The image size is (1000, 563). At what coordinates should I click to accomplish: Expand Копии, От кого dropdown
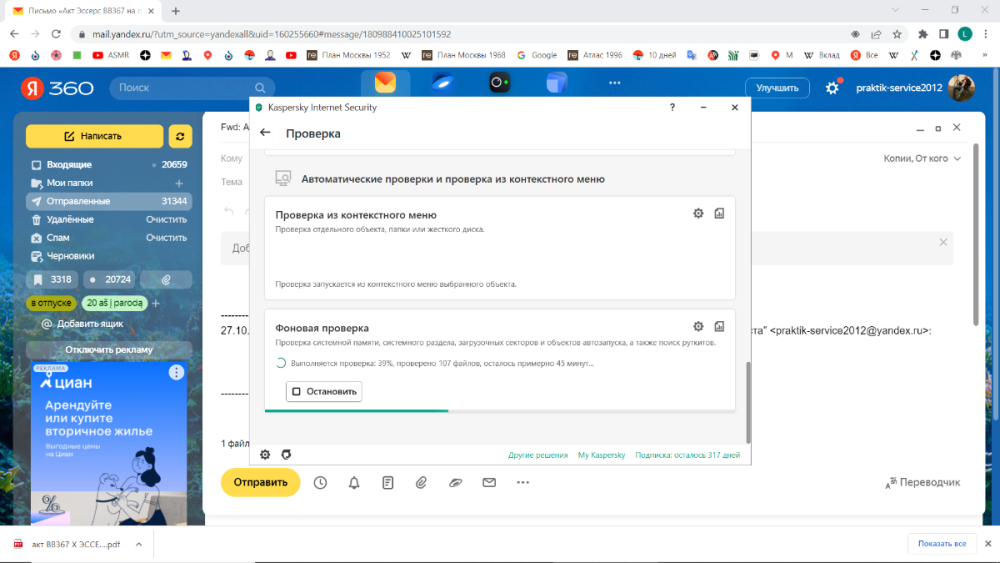tap(922, 158)
